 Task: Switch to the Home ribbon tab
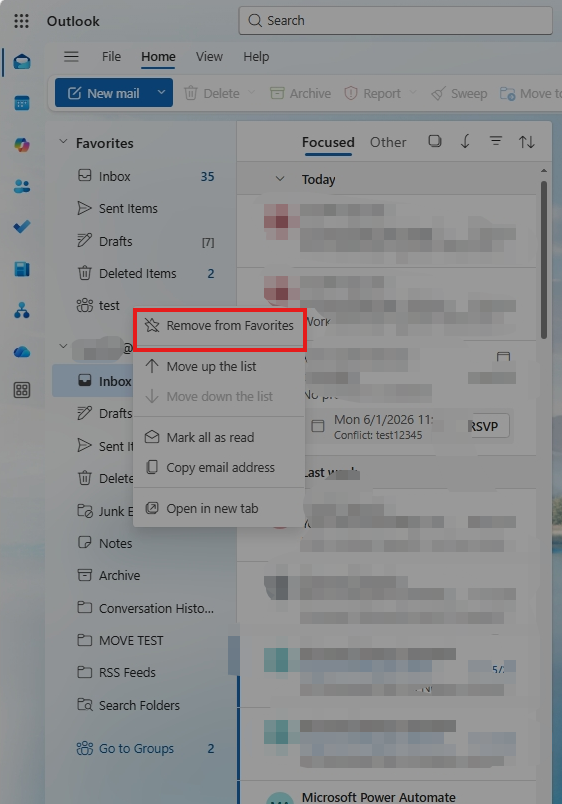click(x=158, y=56)
